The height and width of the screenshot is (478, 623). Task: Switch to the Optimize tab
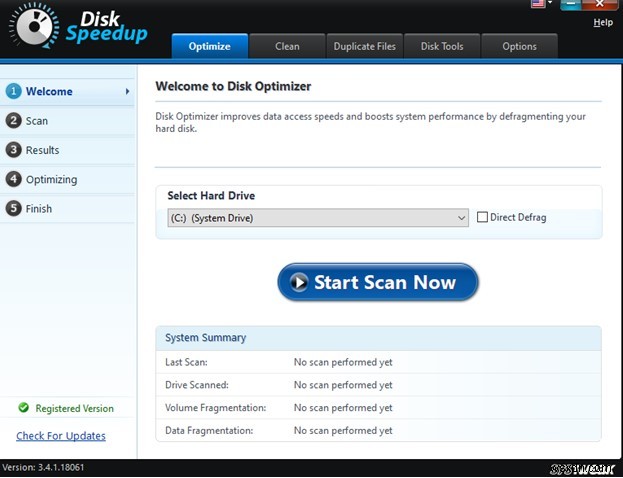tap(209, 46)
